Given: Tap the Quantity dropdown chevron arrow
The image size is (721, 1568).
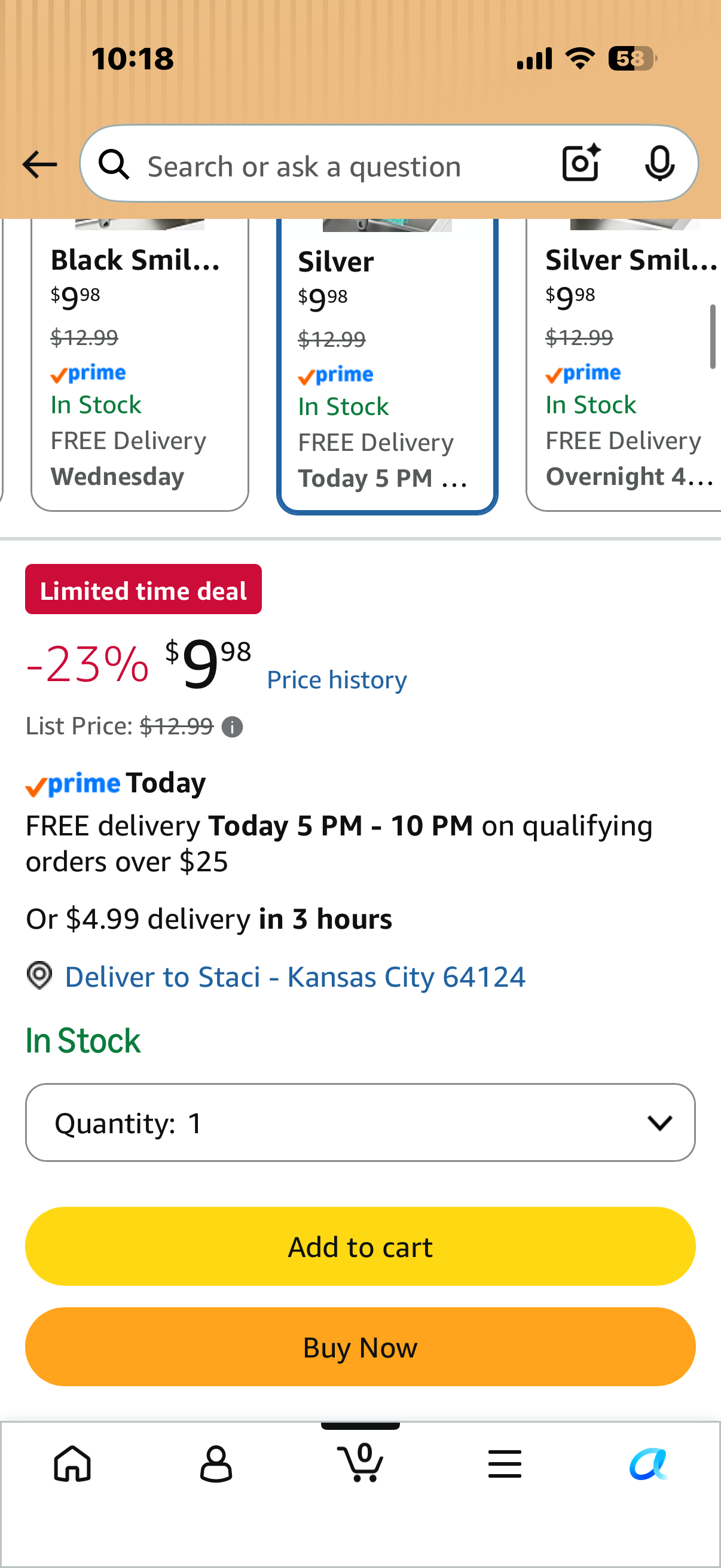Looking at the screenshot, I should pyautogui.click(x=659, y=1122).
